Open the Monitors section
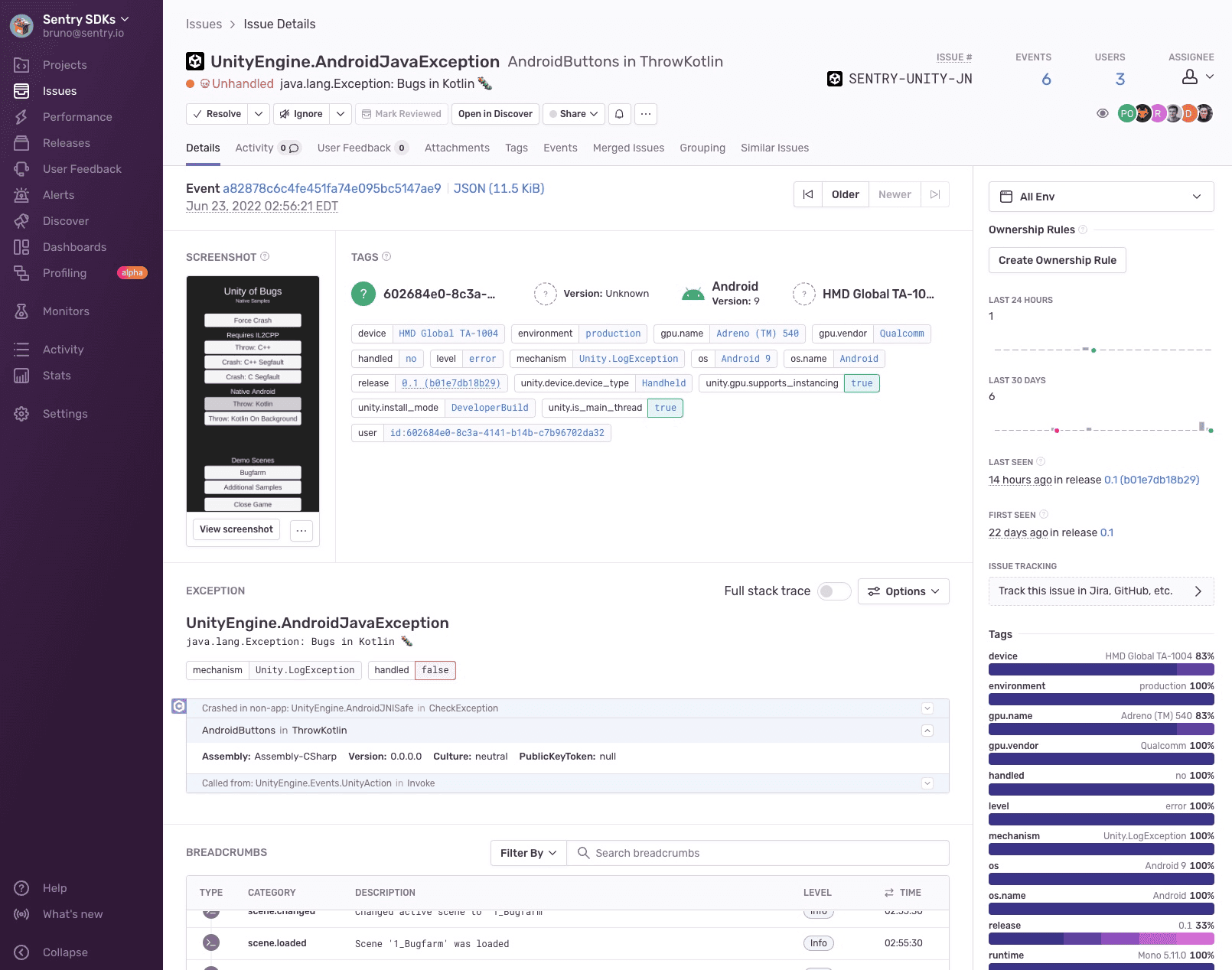Screen dimensions: 1232x970 point(66,311)
